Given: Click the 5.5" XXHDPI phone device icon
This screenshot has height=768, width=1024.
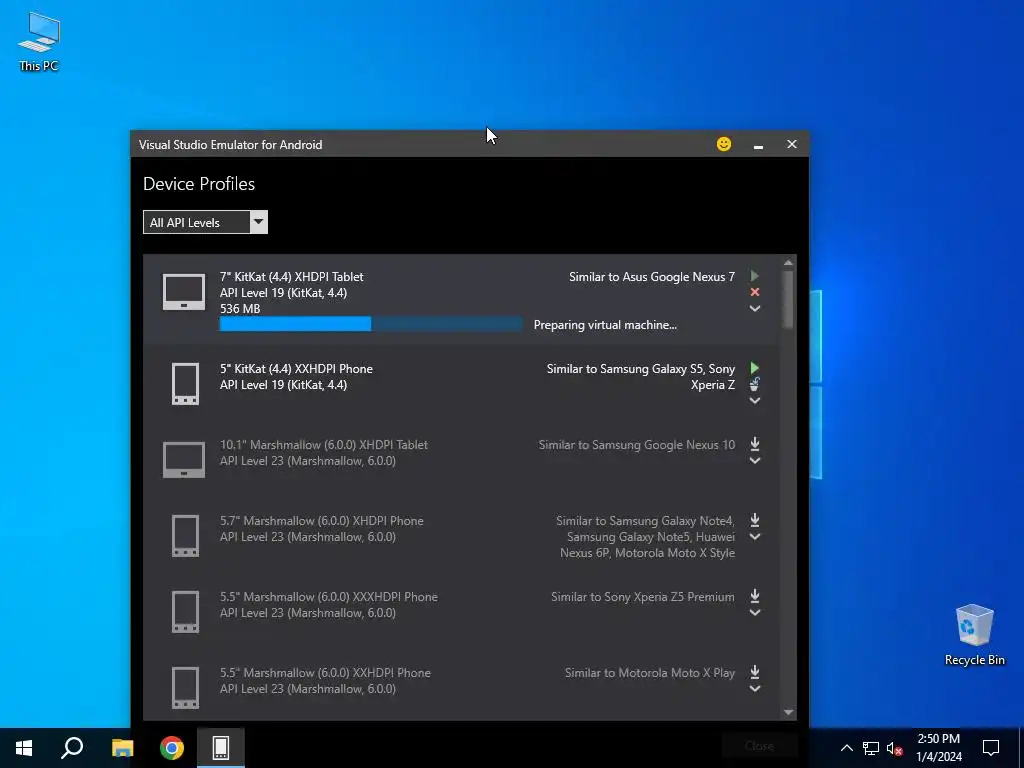Looking at the screenshot, I should pos(185,688).
